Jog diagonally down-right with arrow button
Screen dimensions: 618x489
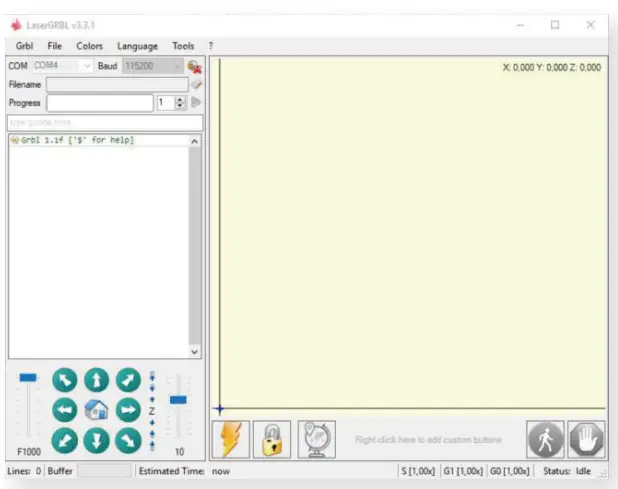[x=128, y=441]
